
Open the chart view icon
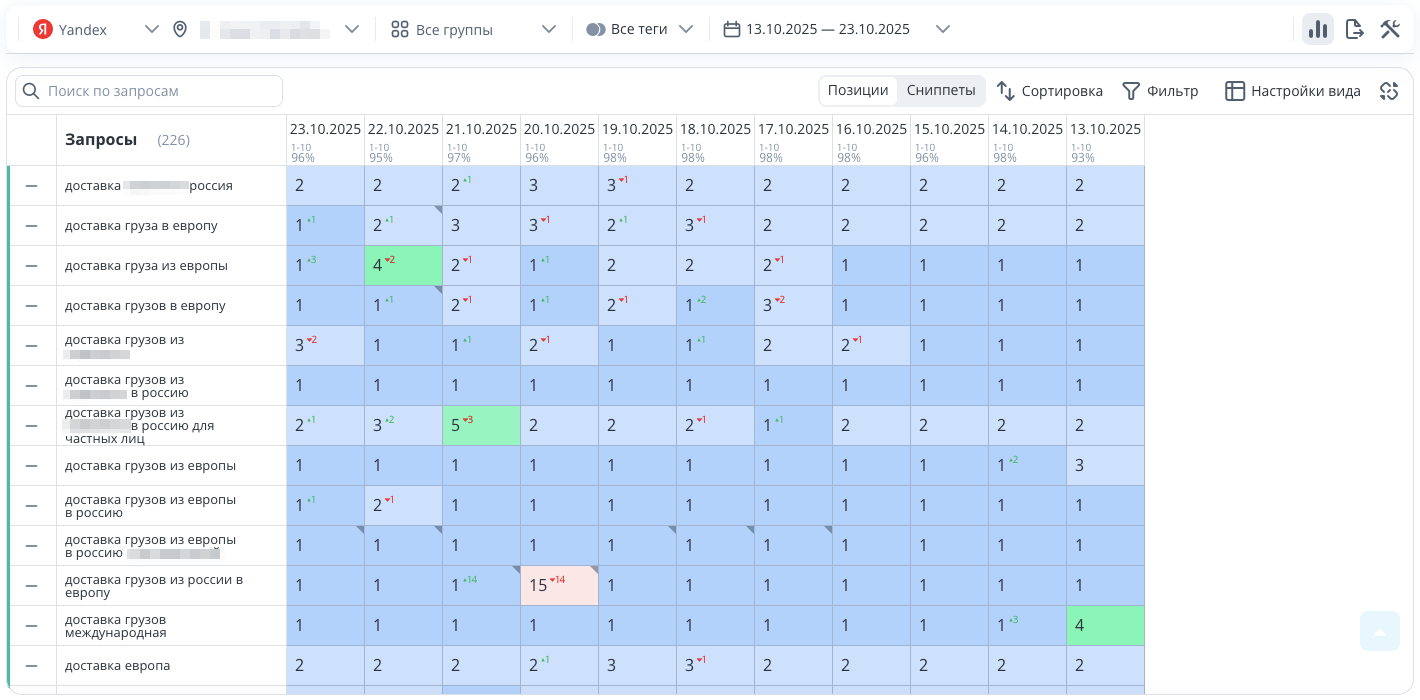click(1317, 29)
